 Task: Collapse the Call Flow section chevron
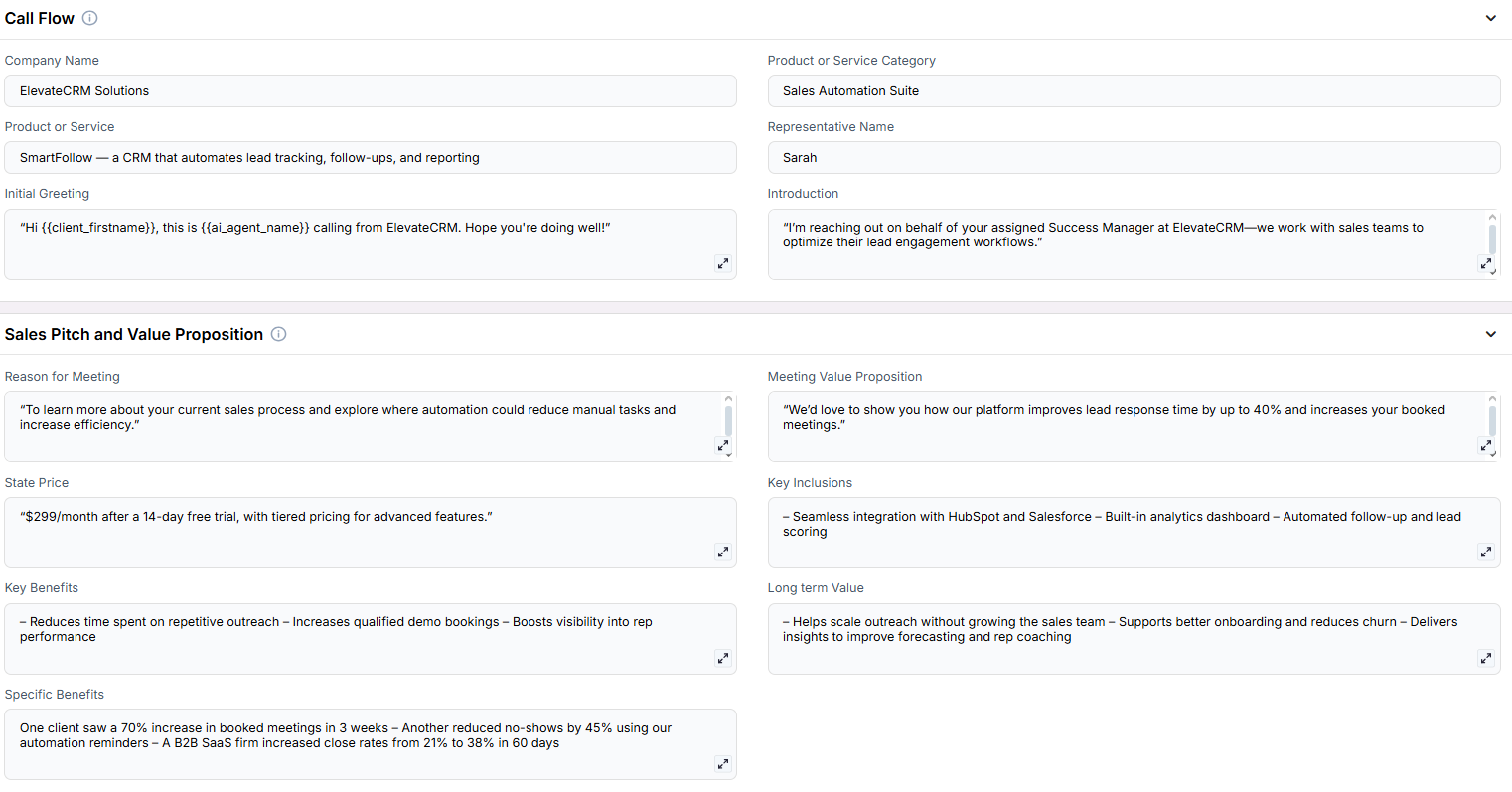[1491, 18]
